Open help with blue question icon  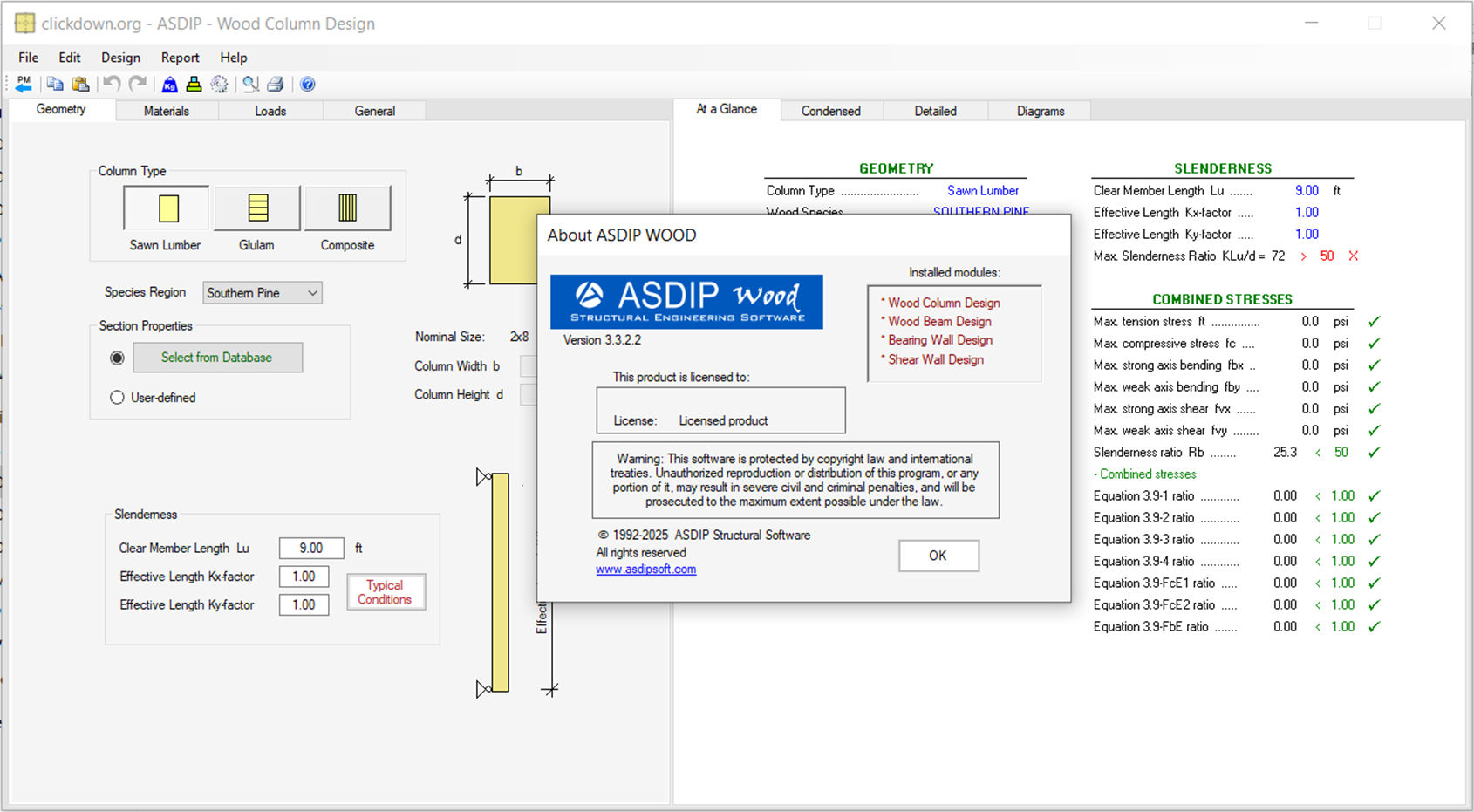307,84
